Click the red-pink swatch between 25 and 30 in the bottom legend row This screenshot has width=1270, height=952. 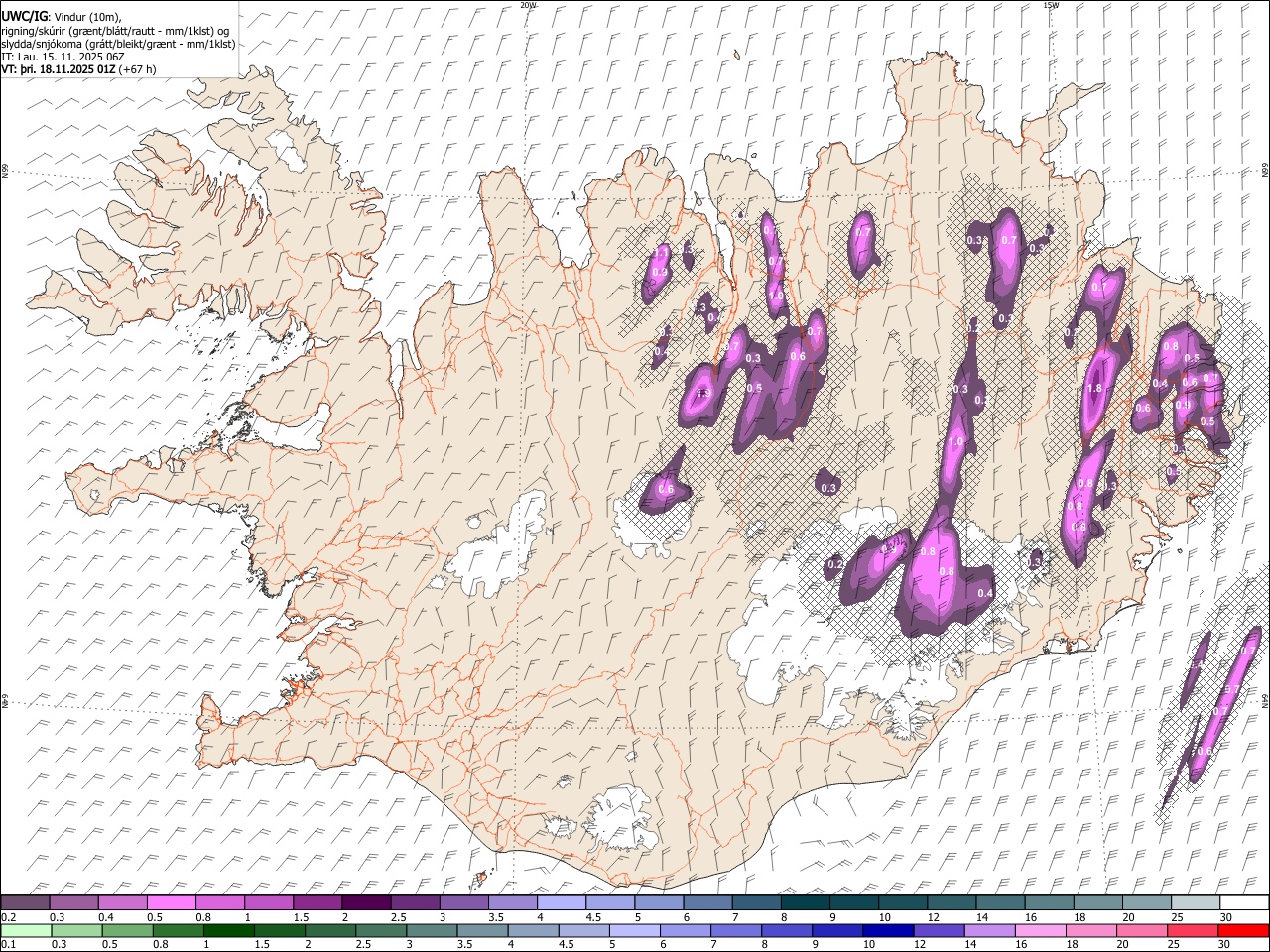[x=1194, y=930]
